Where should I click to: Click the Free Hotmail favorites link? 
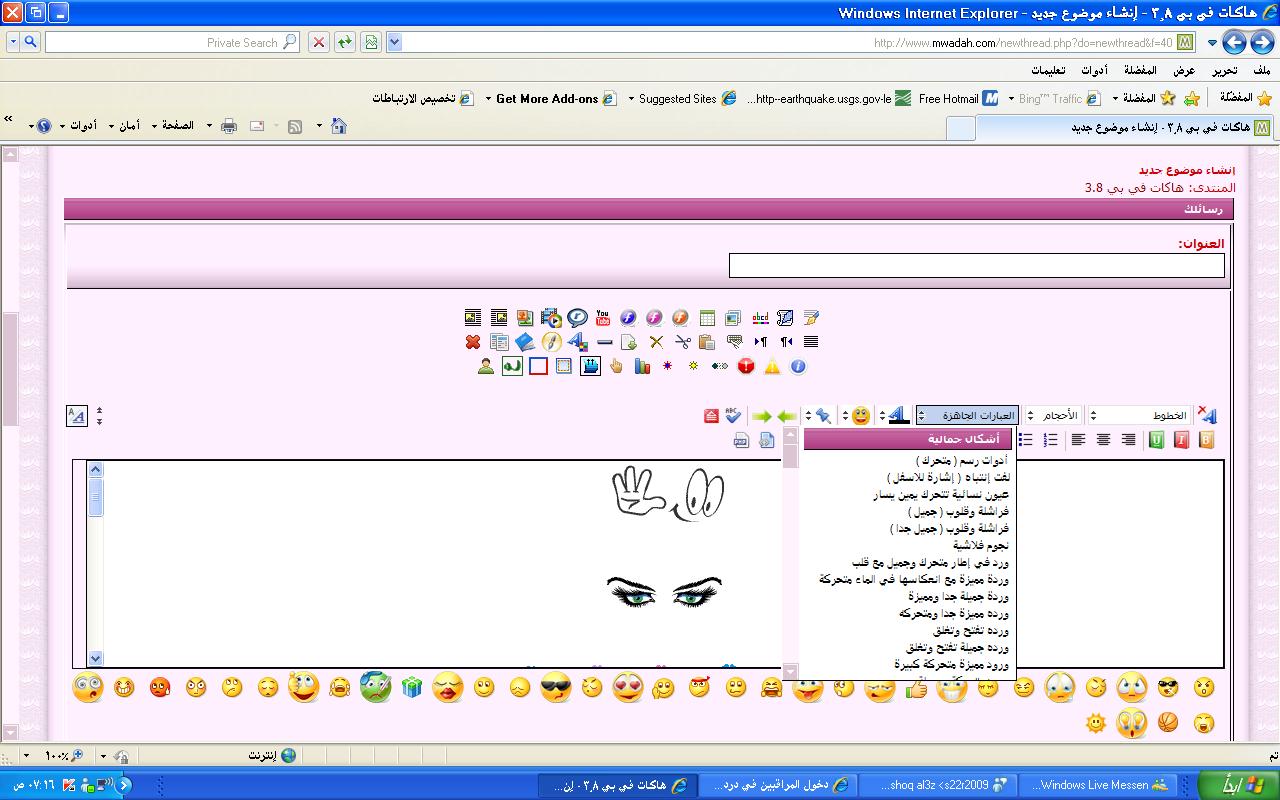tap(948, 99)
